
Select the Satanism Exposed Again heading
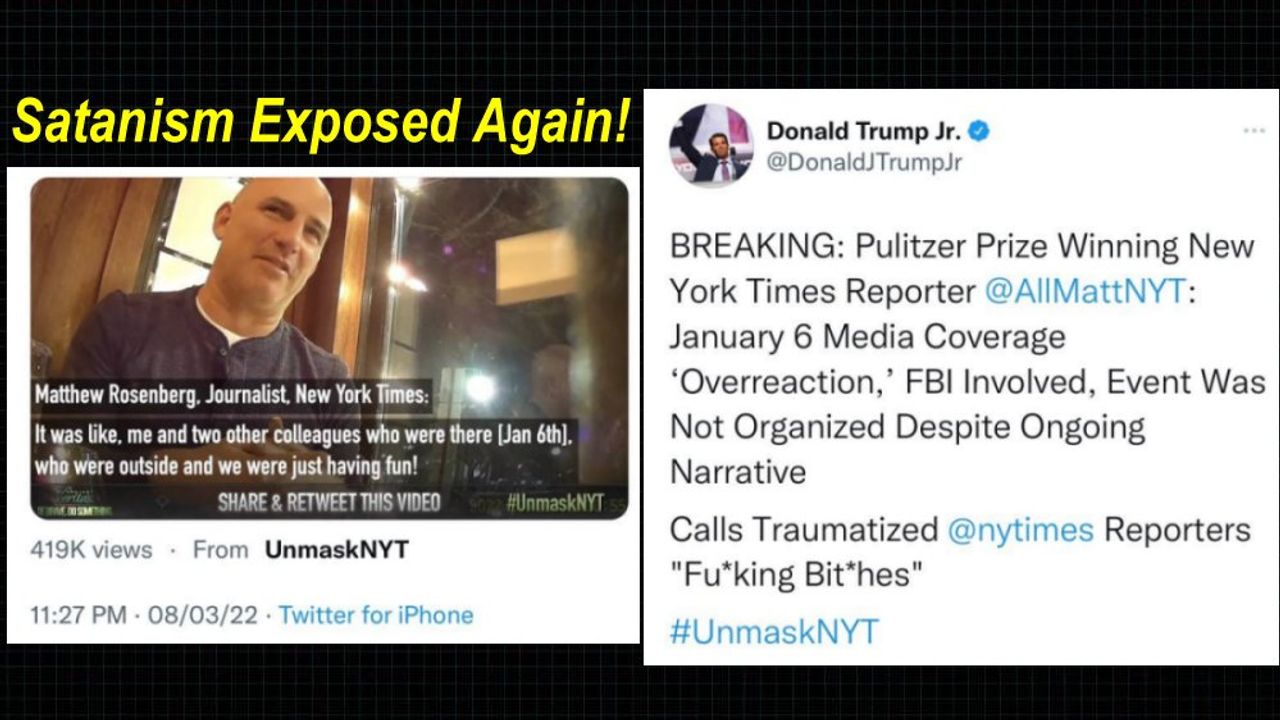click(322, 122)
